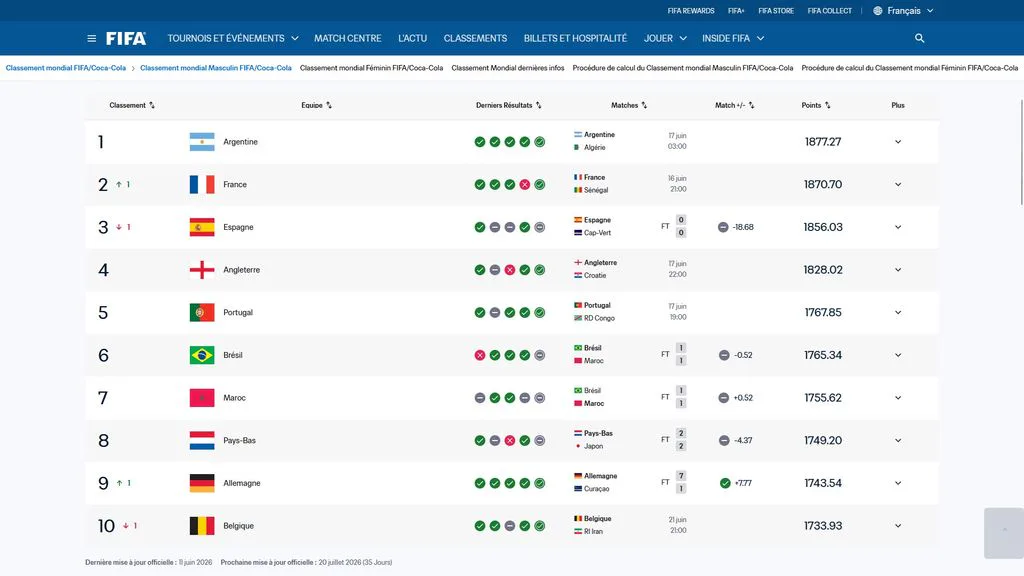
Task: Sort by Derniers Résultats arrows
Action: tap(539, 105)
